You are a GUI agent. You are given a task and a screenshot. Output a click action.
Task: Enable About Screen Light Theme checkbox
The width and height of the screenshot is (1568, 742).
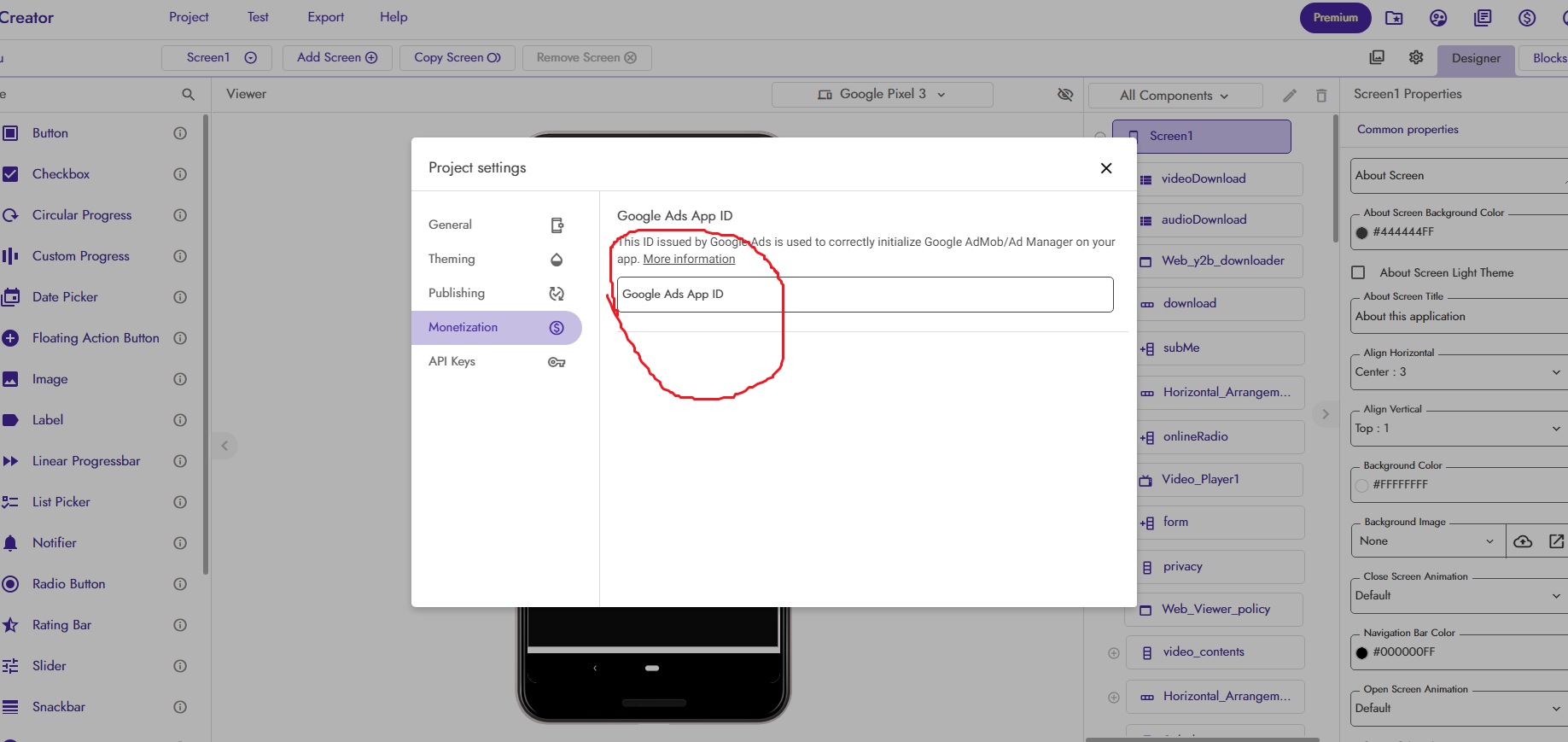pos(1359,272)
